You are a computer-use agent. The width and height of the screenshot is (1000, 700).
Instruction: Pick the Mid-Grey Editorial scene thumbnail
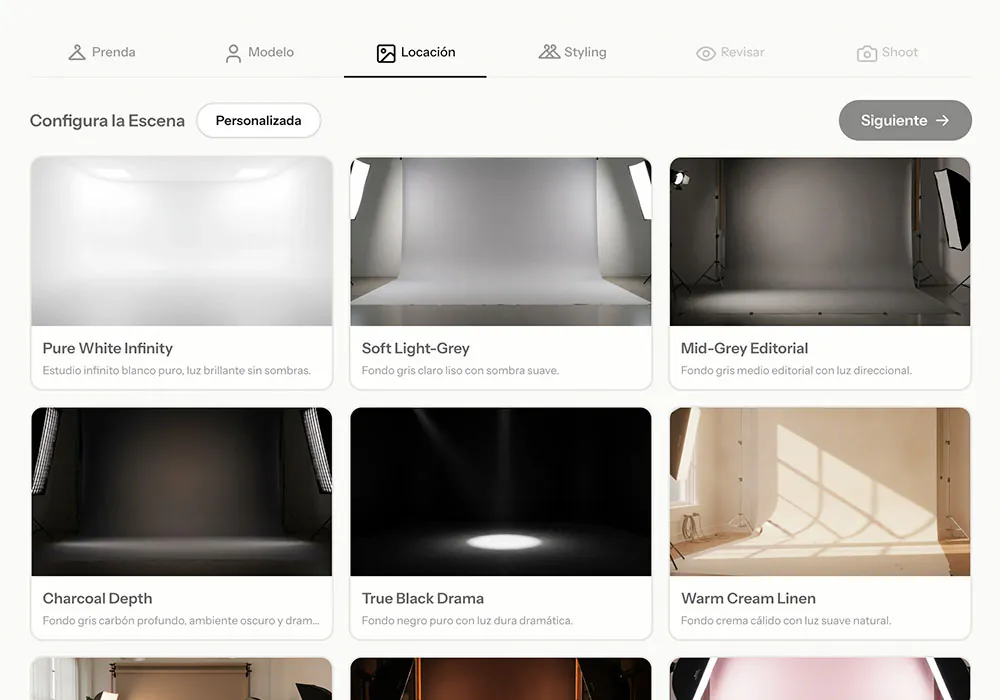click(820, 242)
